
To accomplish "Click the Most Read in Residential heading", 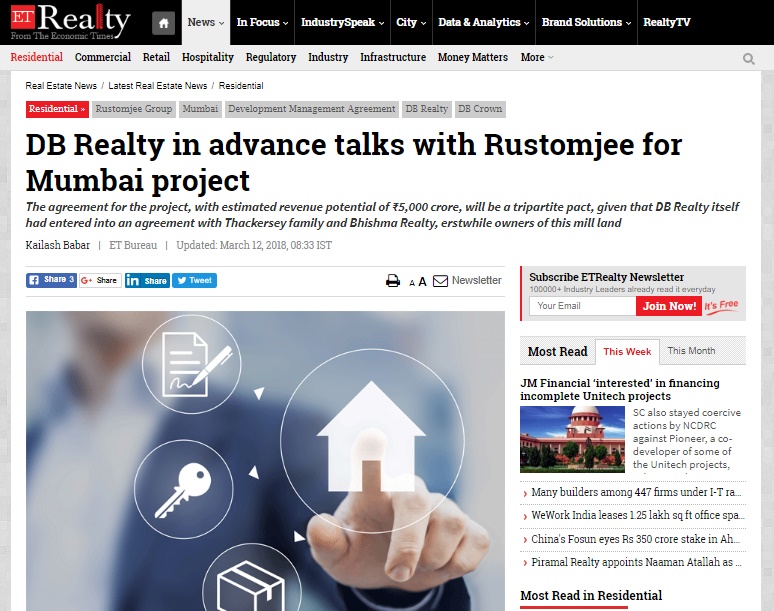I will (x=591, y=596).
